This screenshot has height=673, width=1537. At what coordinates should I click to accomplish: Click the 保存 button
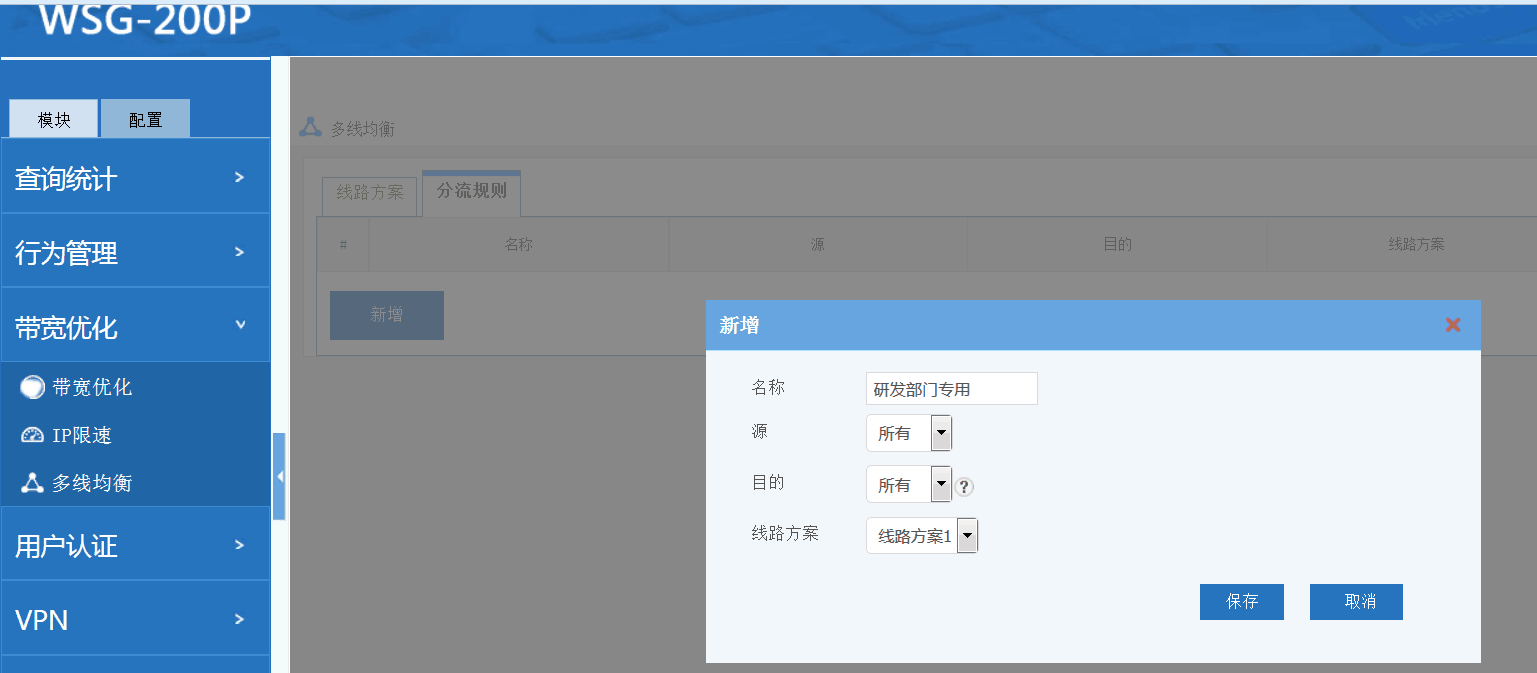pos(1241,602)
